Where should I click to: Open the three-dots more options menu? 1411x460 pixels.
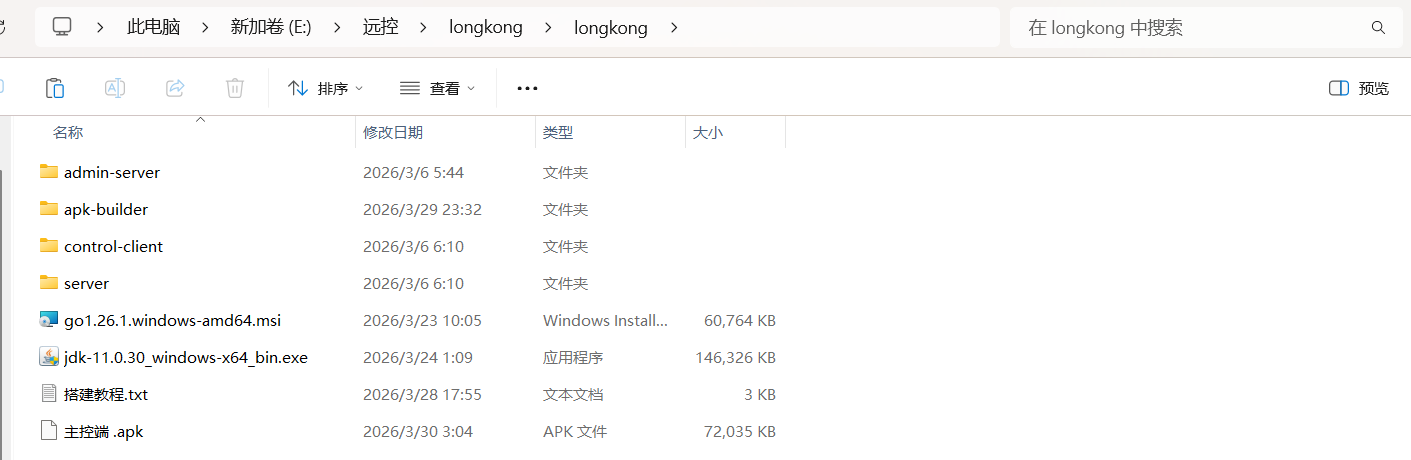527,88
